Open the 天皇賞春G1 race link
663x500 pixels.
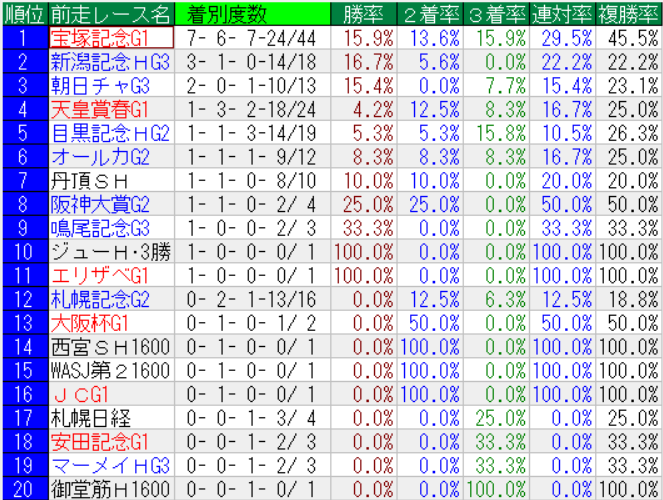click(x=100, y=108)
